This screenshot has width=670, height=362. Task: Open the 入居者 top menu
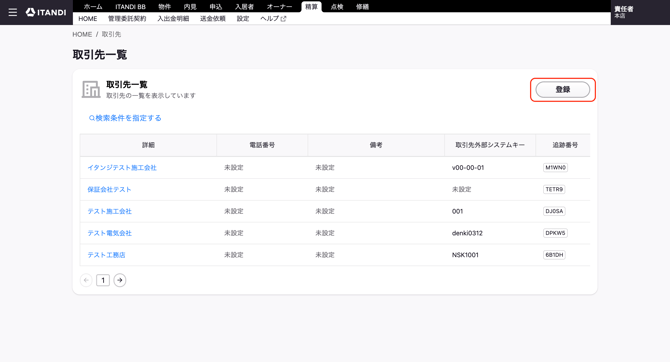[x=244, y=6]
